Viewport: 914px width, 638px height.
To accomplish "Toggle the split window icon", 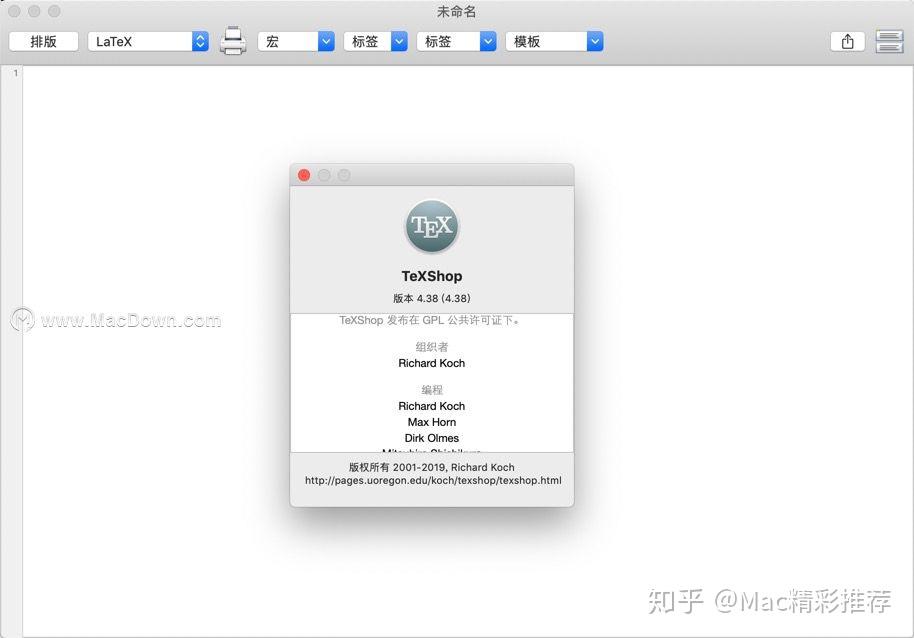I will tap(890, 41).
